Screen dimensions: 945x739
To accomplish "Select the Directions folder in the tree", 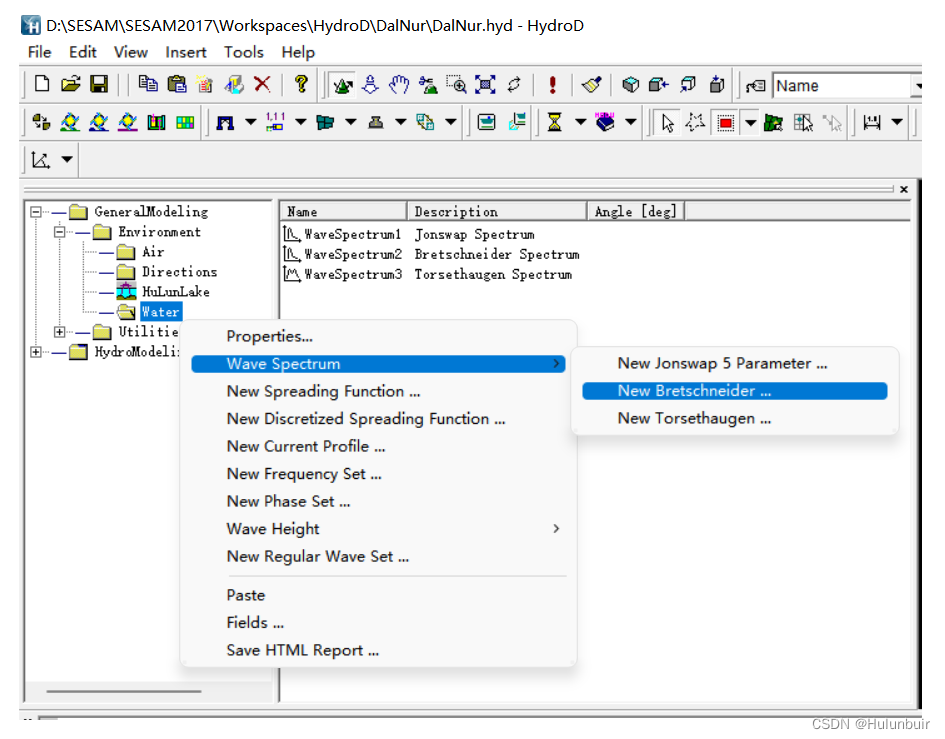I will pyautogui.click(x=179, y=272).
